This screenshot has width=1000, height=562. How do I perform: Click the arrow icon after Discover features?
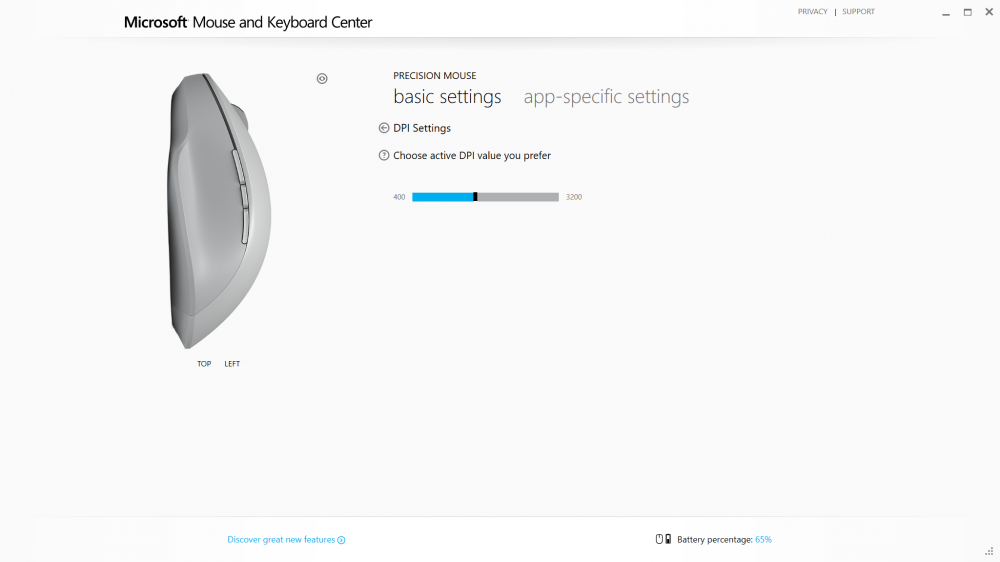(x=341, y=540)
